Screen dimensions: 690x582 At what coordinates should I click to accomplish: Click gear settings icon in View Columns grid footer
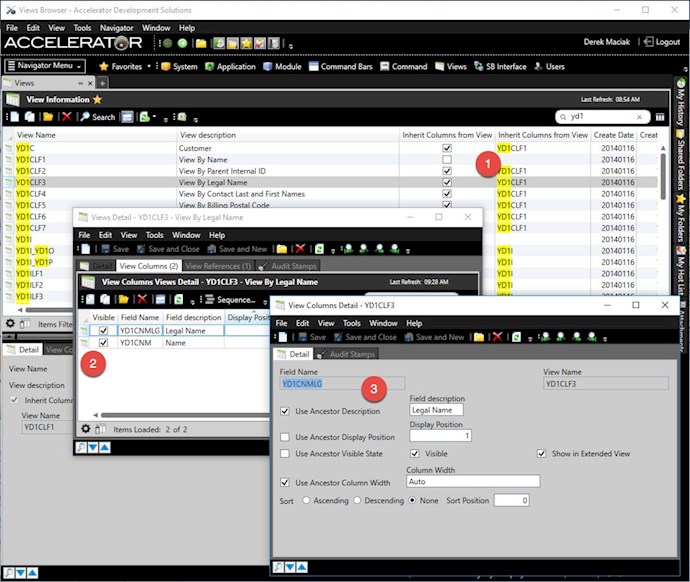tap(86, 429)
